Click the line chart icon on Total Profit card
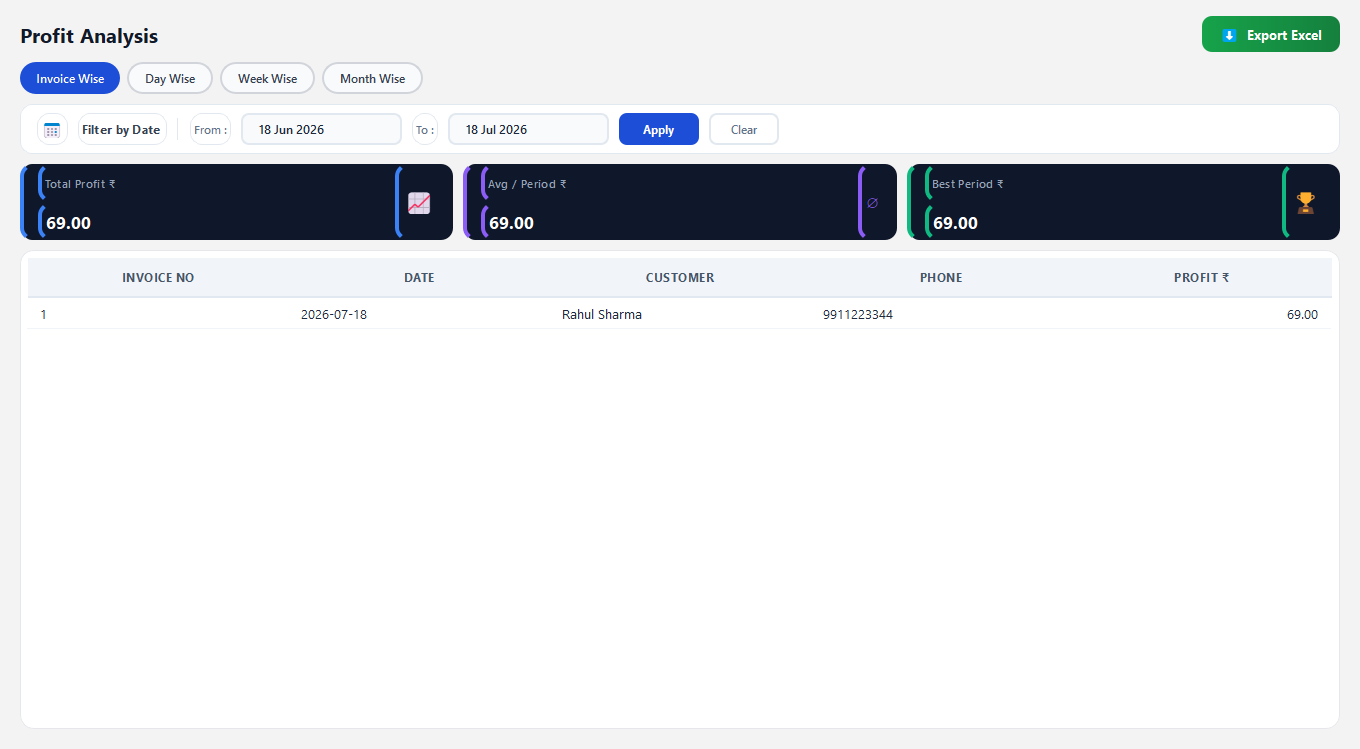Viewport: 1360px width, 749px height. point(419,203)
